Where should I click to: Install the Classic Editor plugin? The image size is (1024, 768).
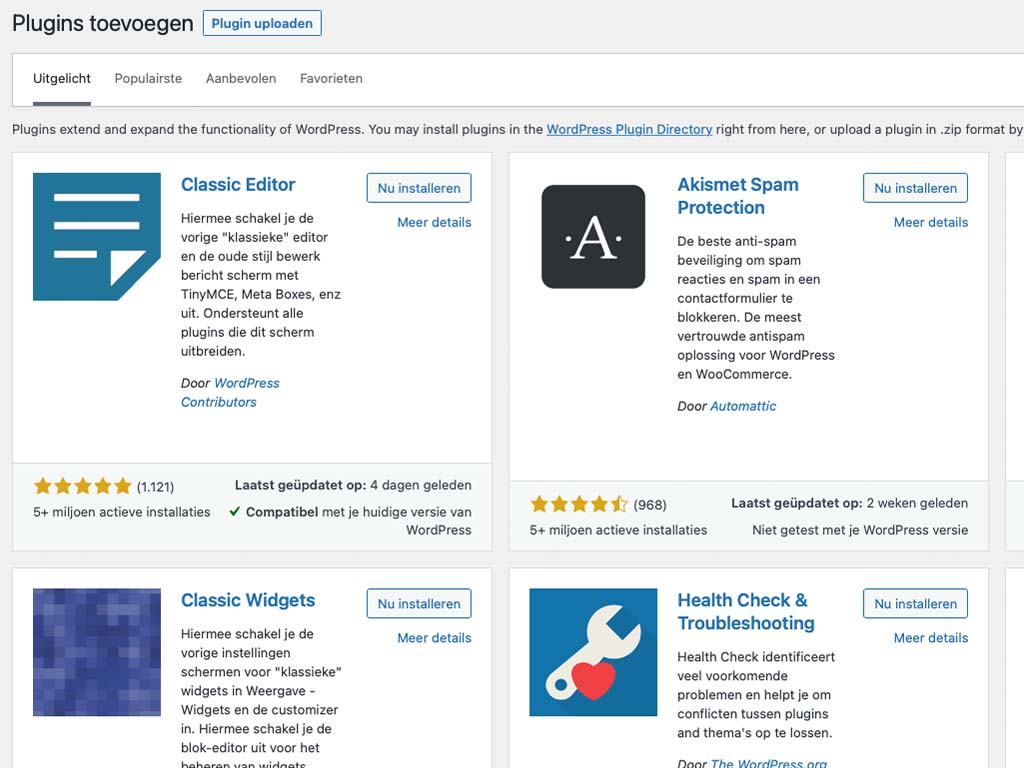tap(418, 187)
